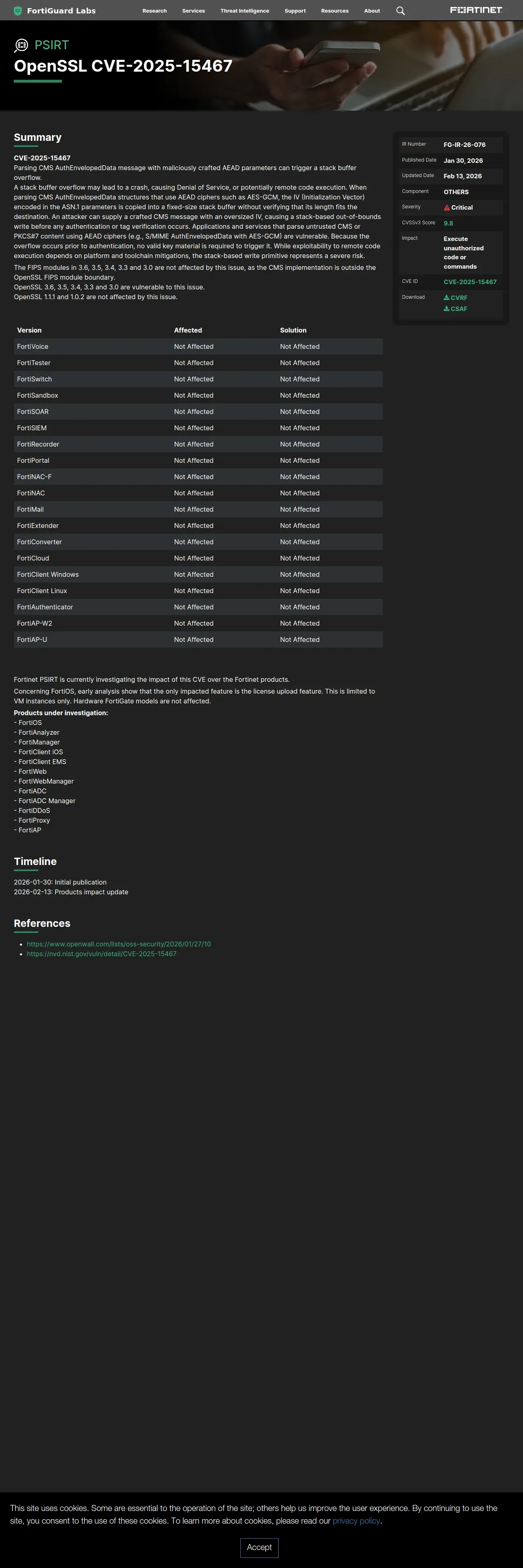Click the updated date Feb 13, 2026
The width and height of the screenshot is (523, 1568).
click(x=463, y=176)
